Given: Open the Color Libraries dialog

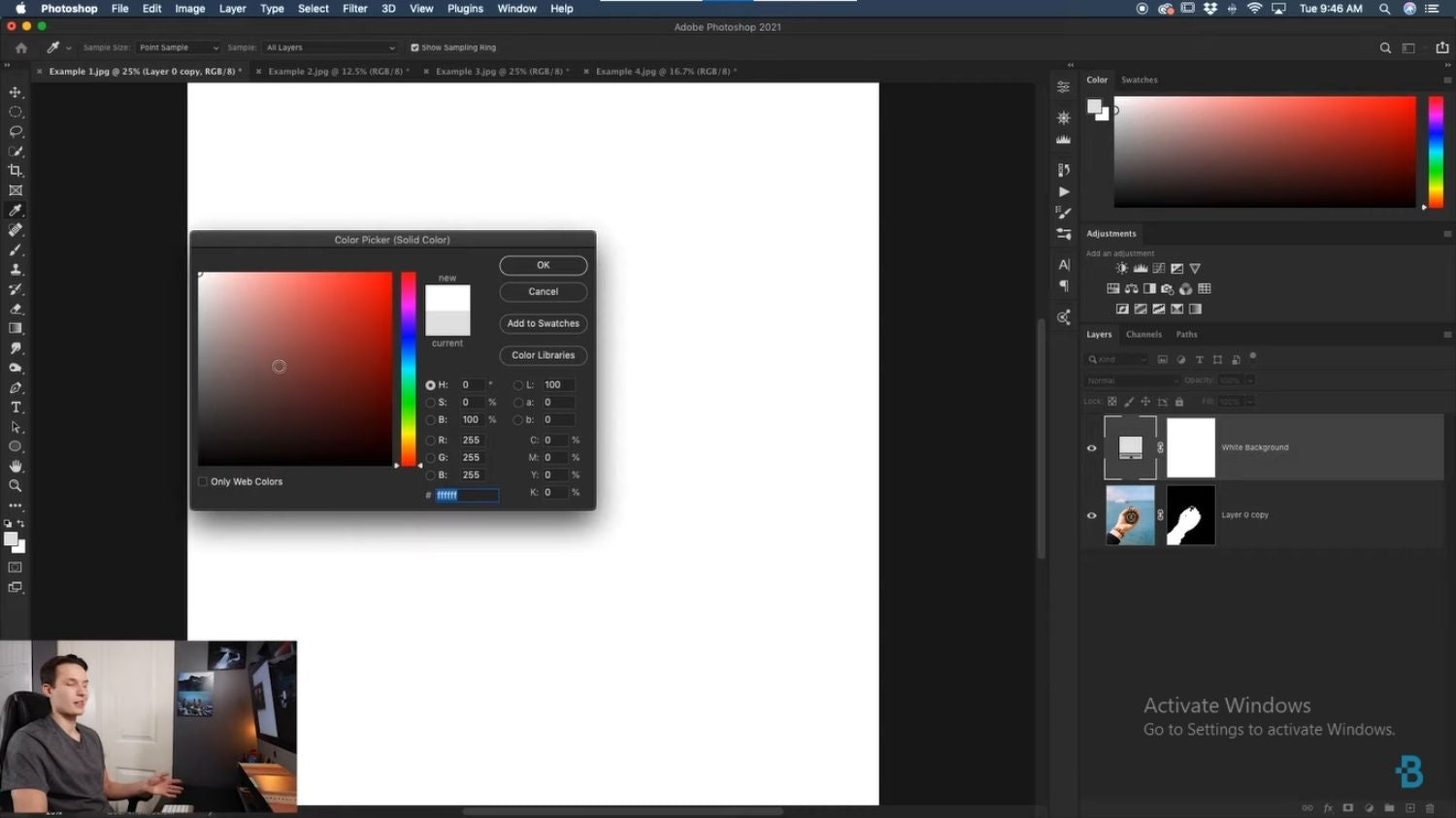Looking at the screenshot, I should pyautogui.click(x=543, y=355).
